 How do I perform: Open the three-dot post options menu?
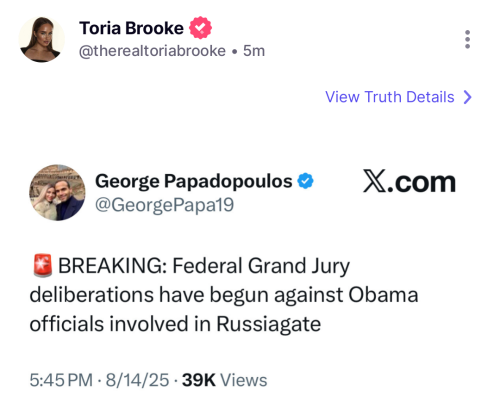point(467,39)
